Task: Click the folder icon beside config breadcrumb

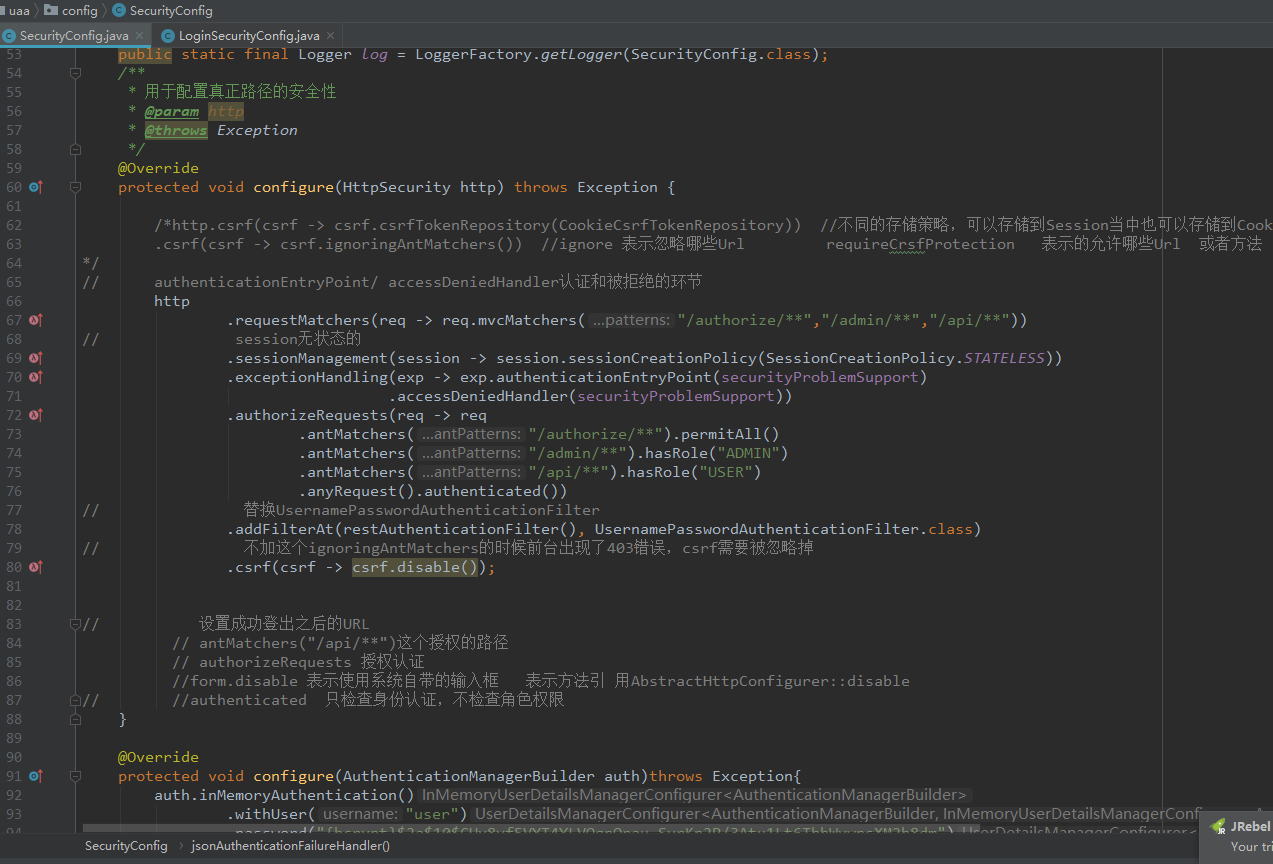Action: point(51,10)
